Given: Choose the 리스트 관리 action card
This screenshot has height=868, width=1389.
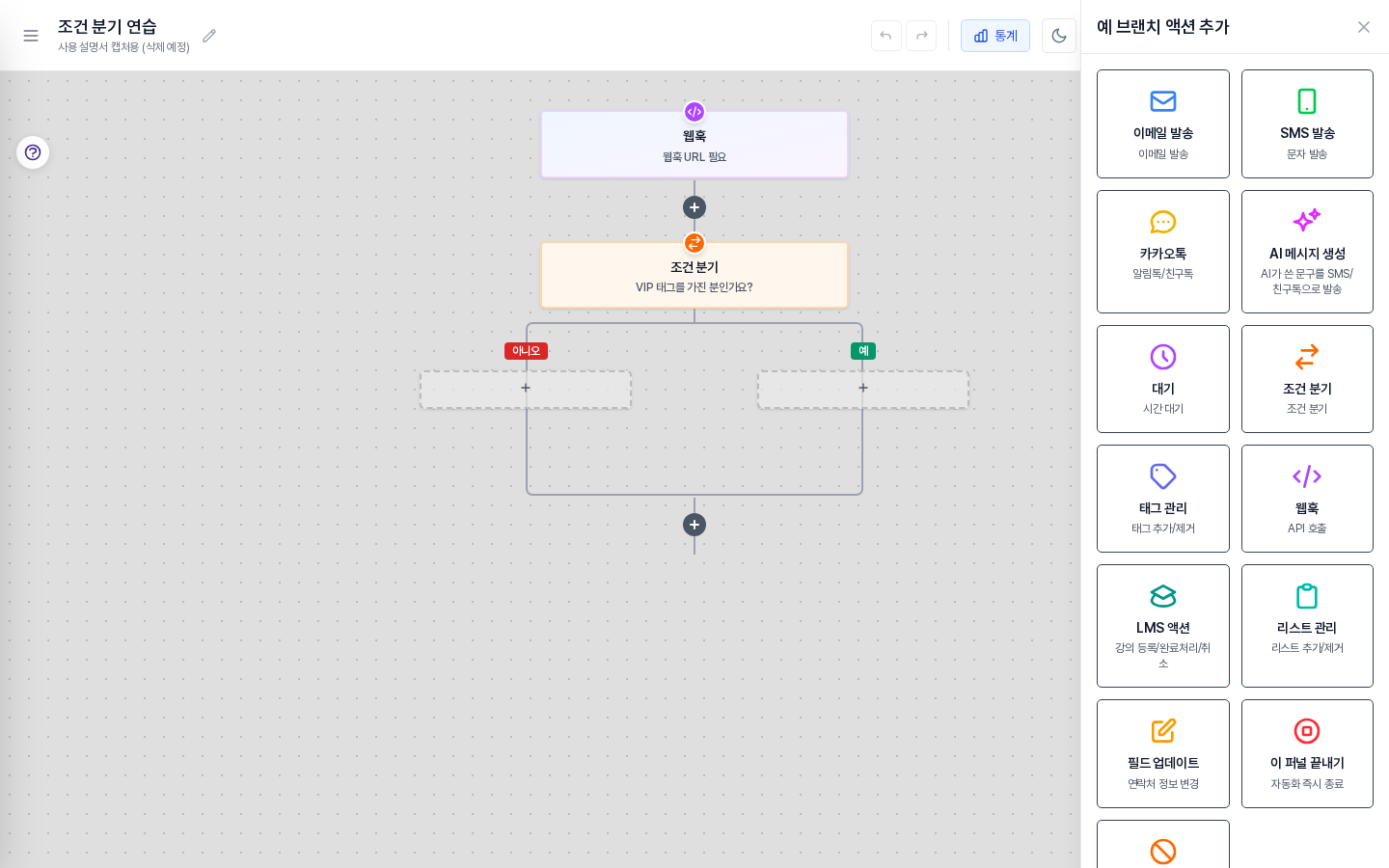Looking at the screenshot, I should pos(1307,626).
